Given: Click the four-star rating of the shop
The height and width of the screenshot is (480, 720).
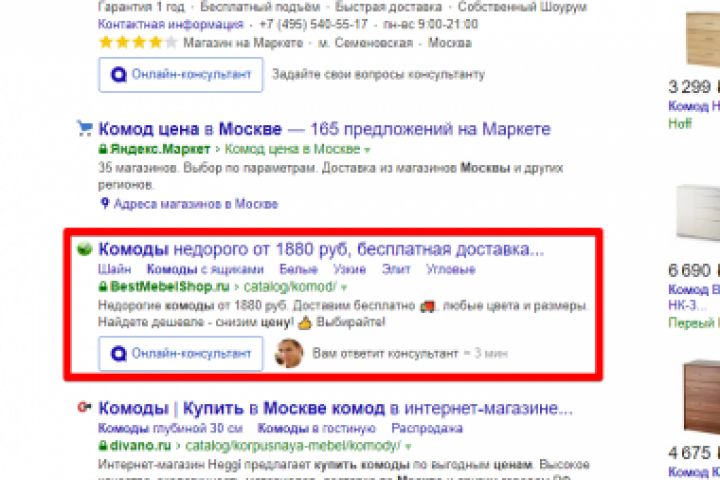Looking at the screenshot, I should point(138,43).
